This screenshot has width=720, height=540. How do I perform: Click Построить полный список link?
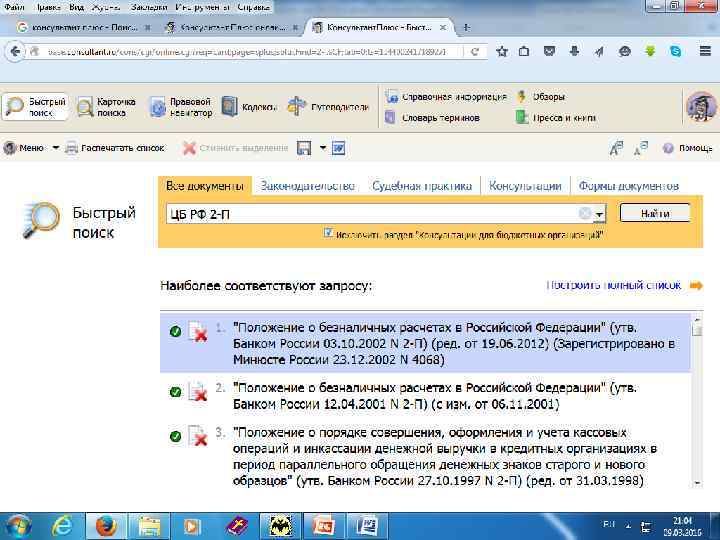pos(614,285)
